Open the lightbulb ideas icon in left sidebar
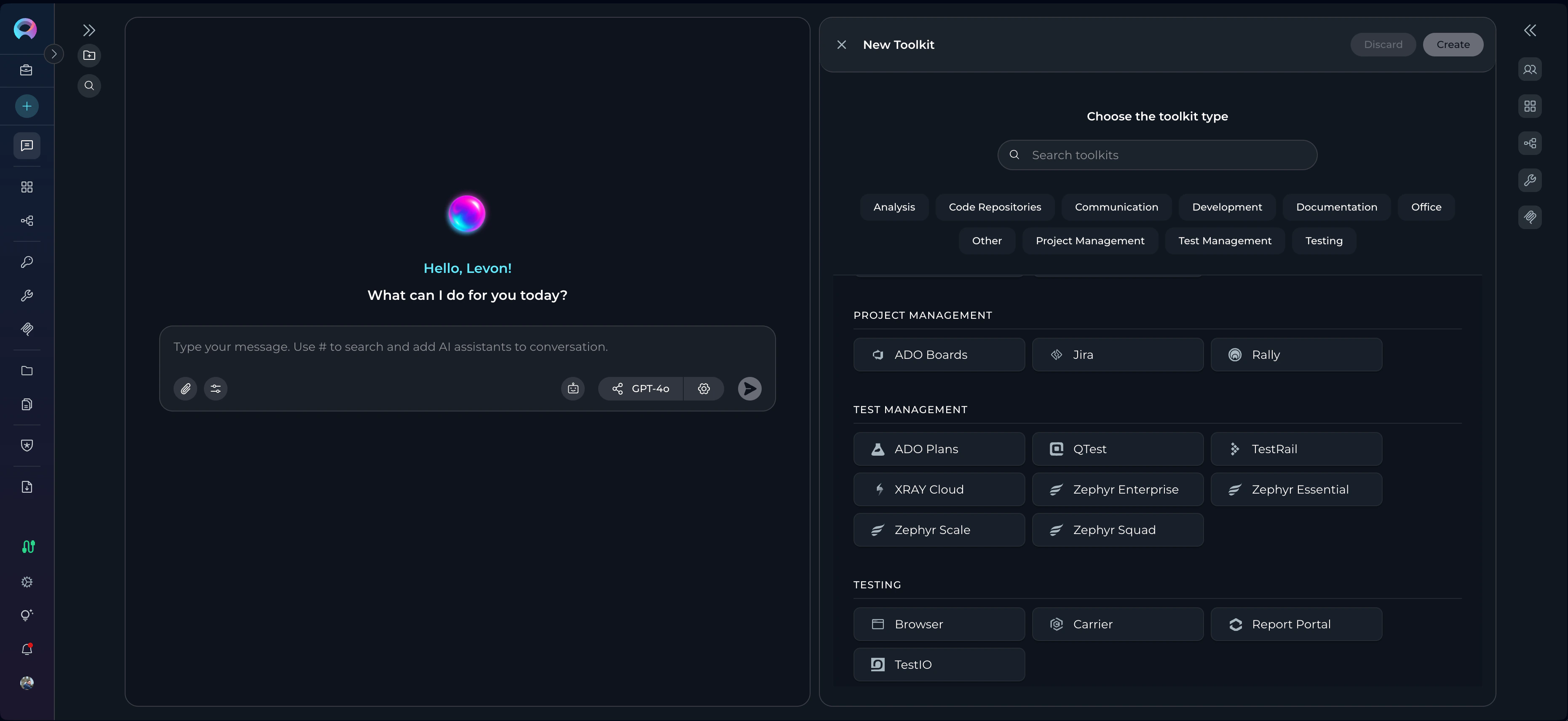The width and height of the screenshot is (1568, 721). pos(27,615)
